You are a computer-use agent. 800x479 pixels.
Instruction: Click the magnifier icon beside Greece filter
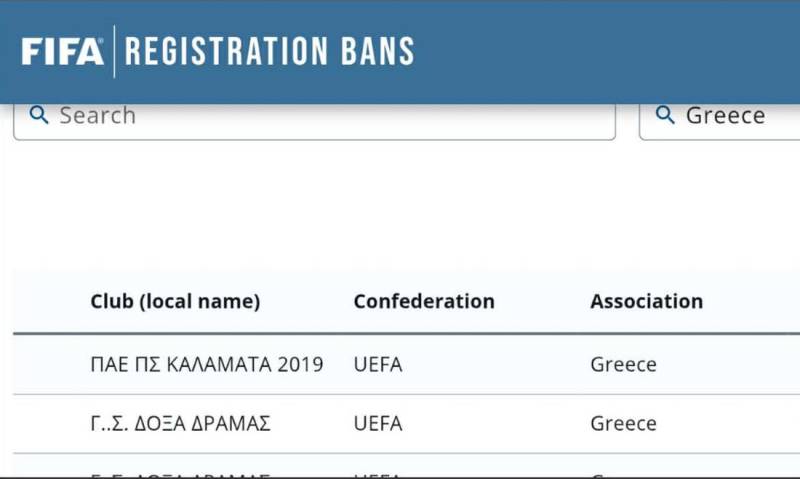click(x=665, y=115)
